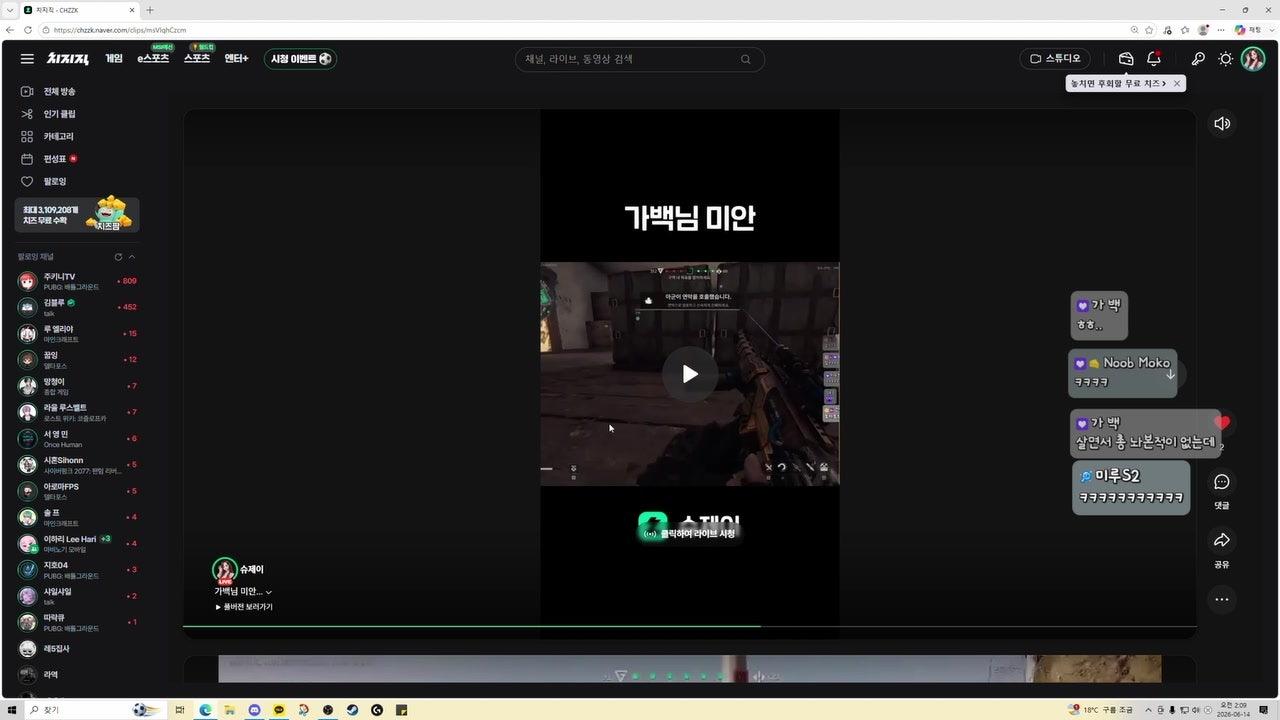Open the Windows Start menu
Screen dimensions: 1280x720
[11, 710]
